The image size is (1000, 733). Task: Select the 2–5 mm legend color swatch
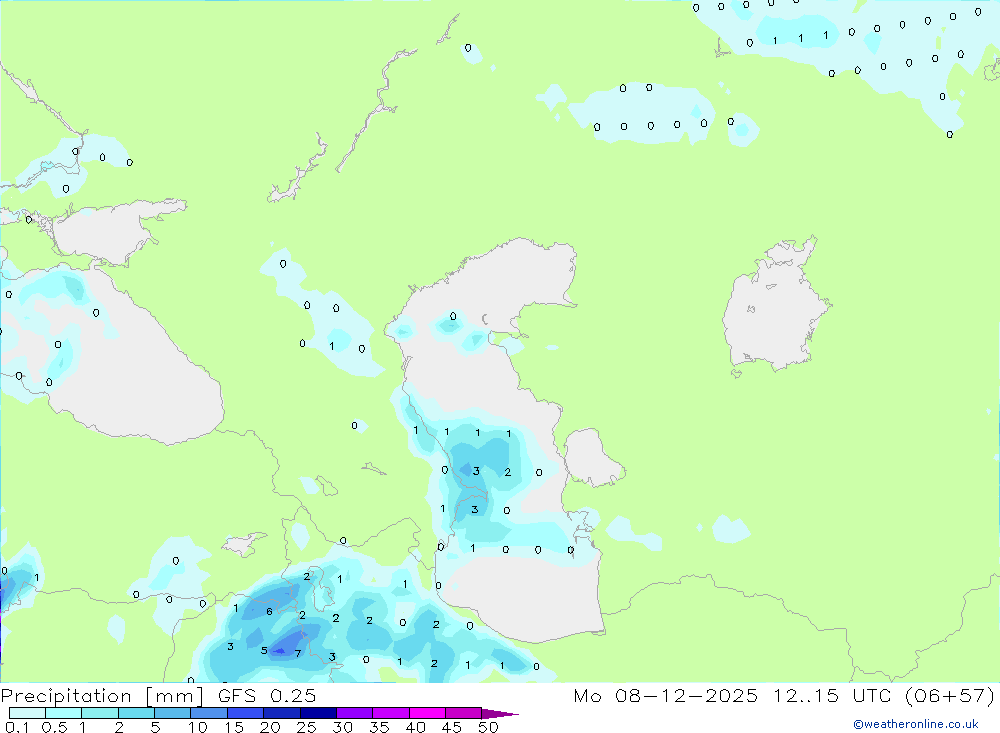136,713
